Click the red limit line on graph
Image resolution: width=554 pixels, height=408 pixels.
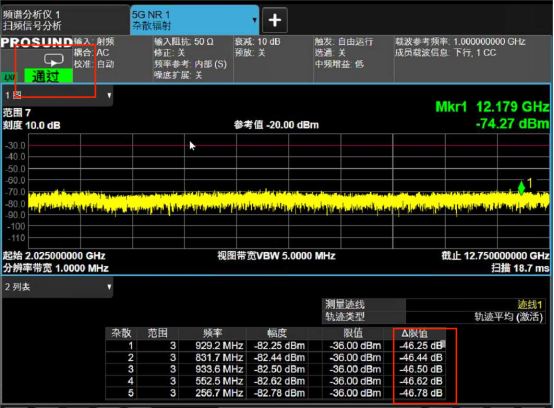(x=289, y=145)
